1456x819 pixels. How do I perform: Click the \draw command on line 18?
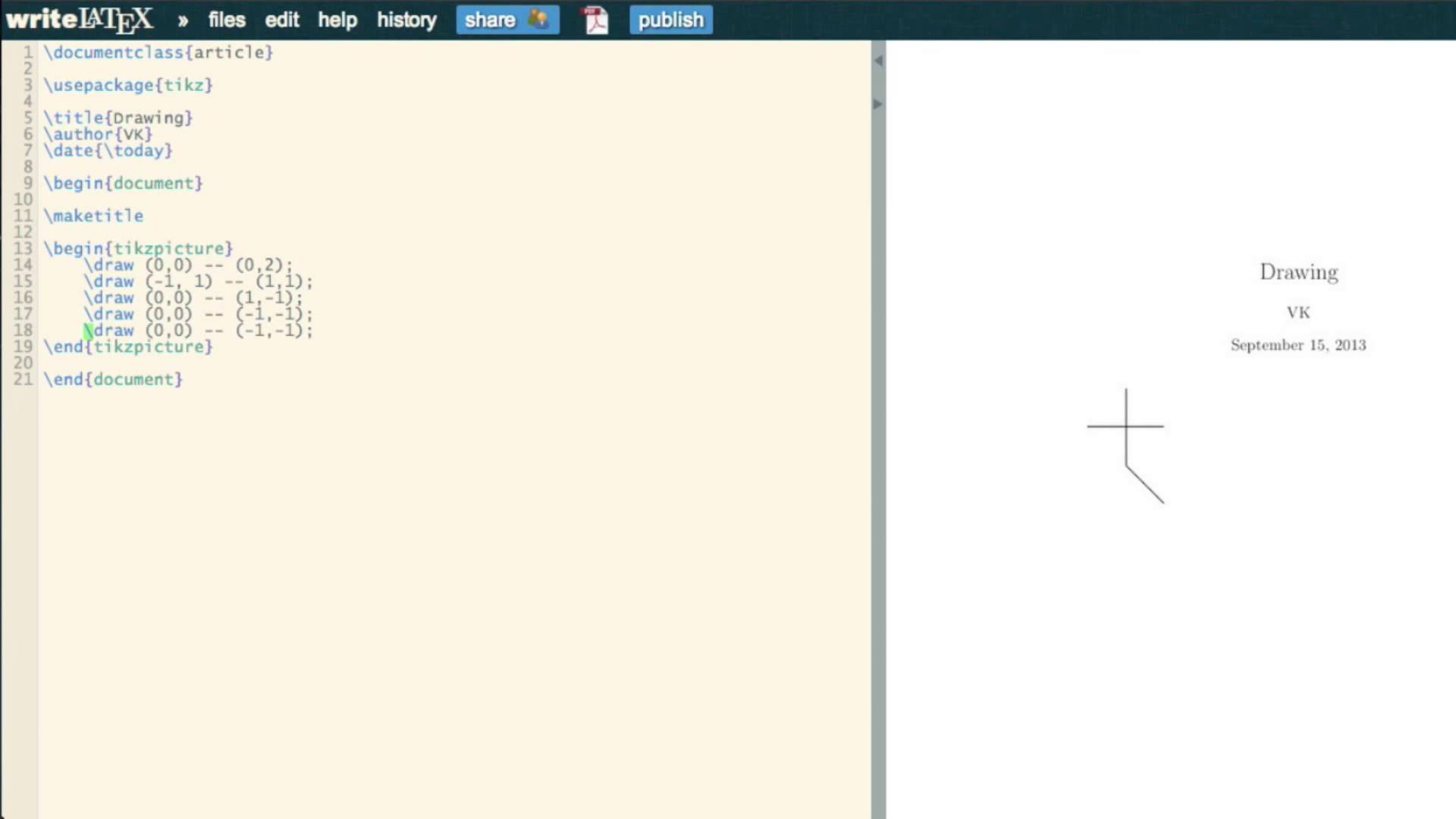[x=110, y=330]
